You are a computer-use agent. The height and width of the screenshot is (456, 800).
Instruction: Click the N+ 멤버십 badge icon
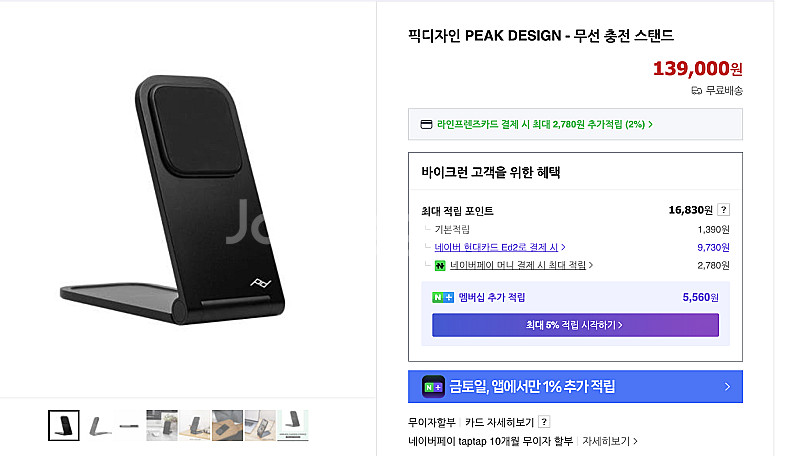443,297
